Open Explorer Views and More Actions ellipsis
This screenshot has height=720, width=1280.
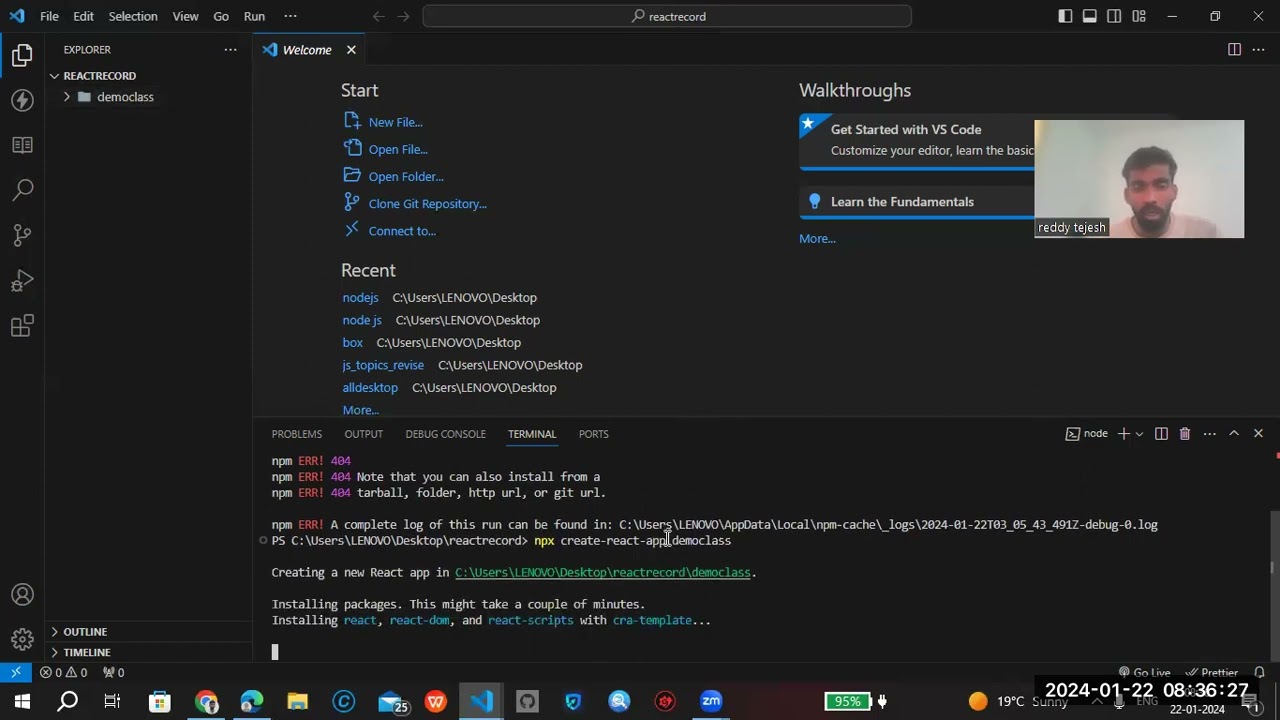pyautogui.click(x=230, y=50)
